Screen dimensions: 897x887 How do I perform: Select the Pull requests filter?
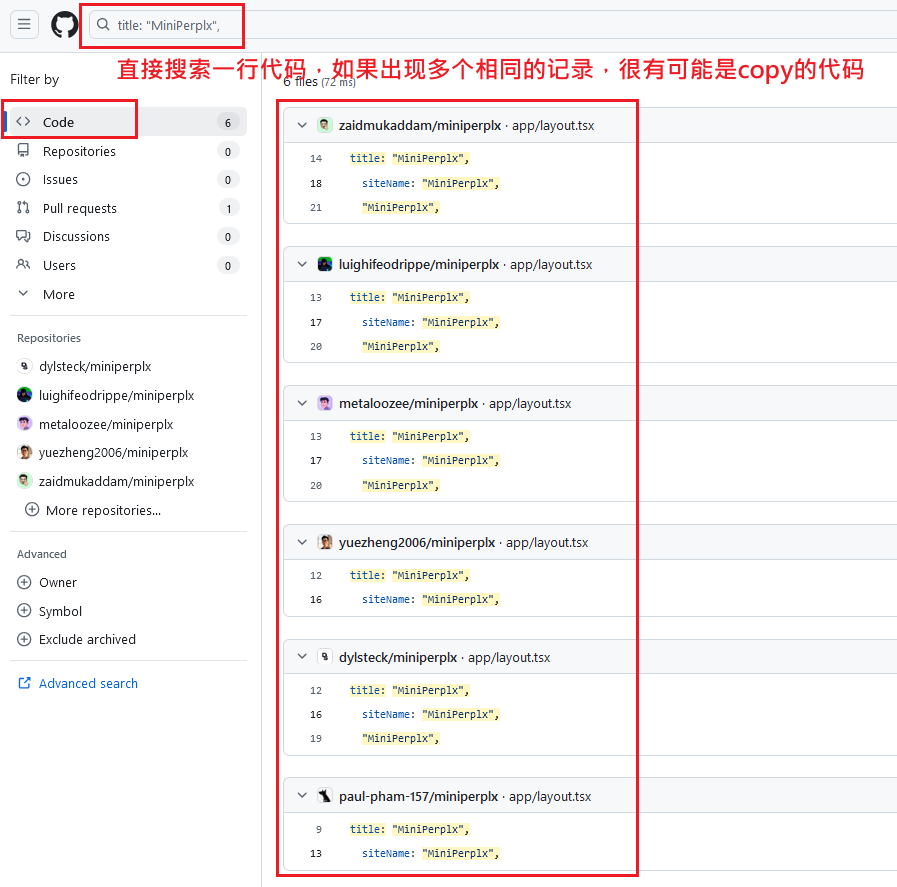pos(128,208)
